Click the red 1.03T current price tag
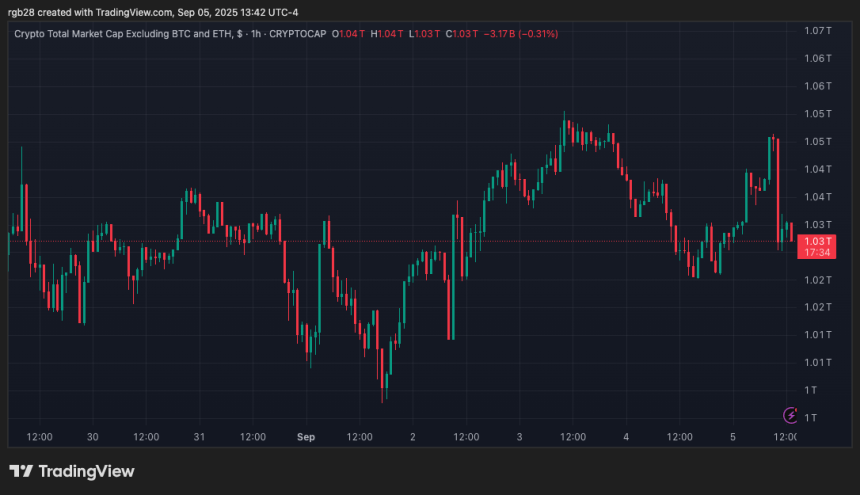 817,241
